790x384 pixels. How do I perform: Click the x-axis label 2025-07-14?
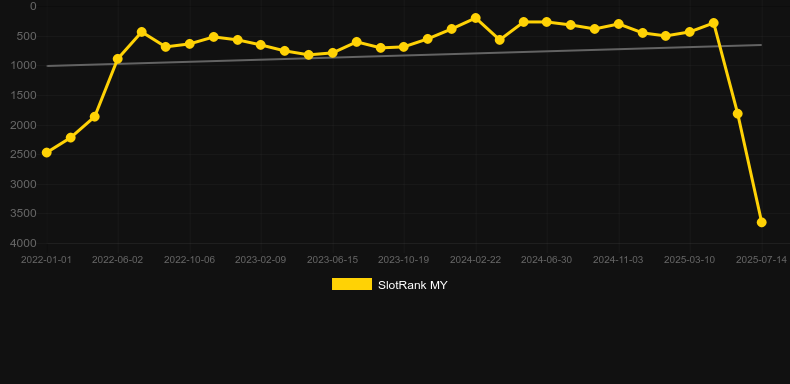[x=761, y=260]
